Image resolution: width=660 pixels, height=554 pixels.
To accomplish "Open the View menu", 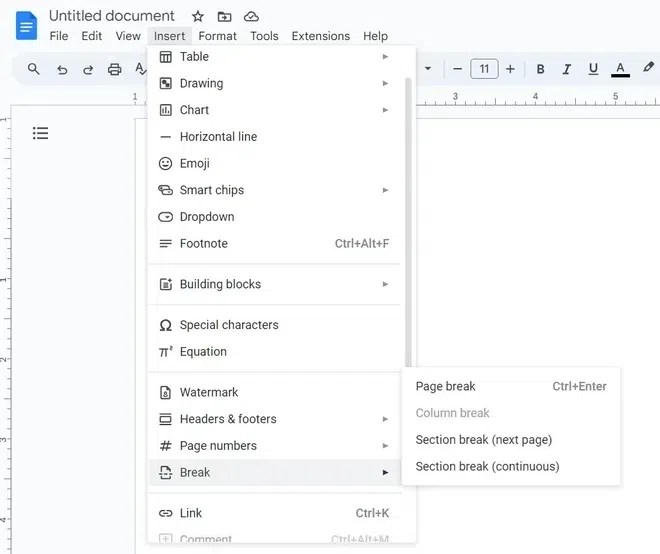I will [128, 36].
